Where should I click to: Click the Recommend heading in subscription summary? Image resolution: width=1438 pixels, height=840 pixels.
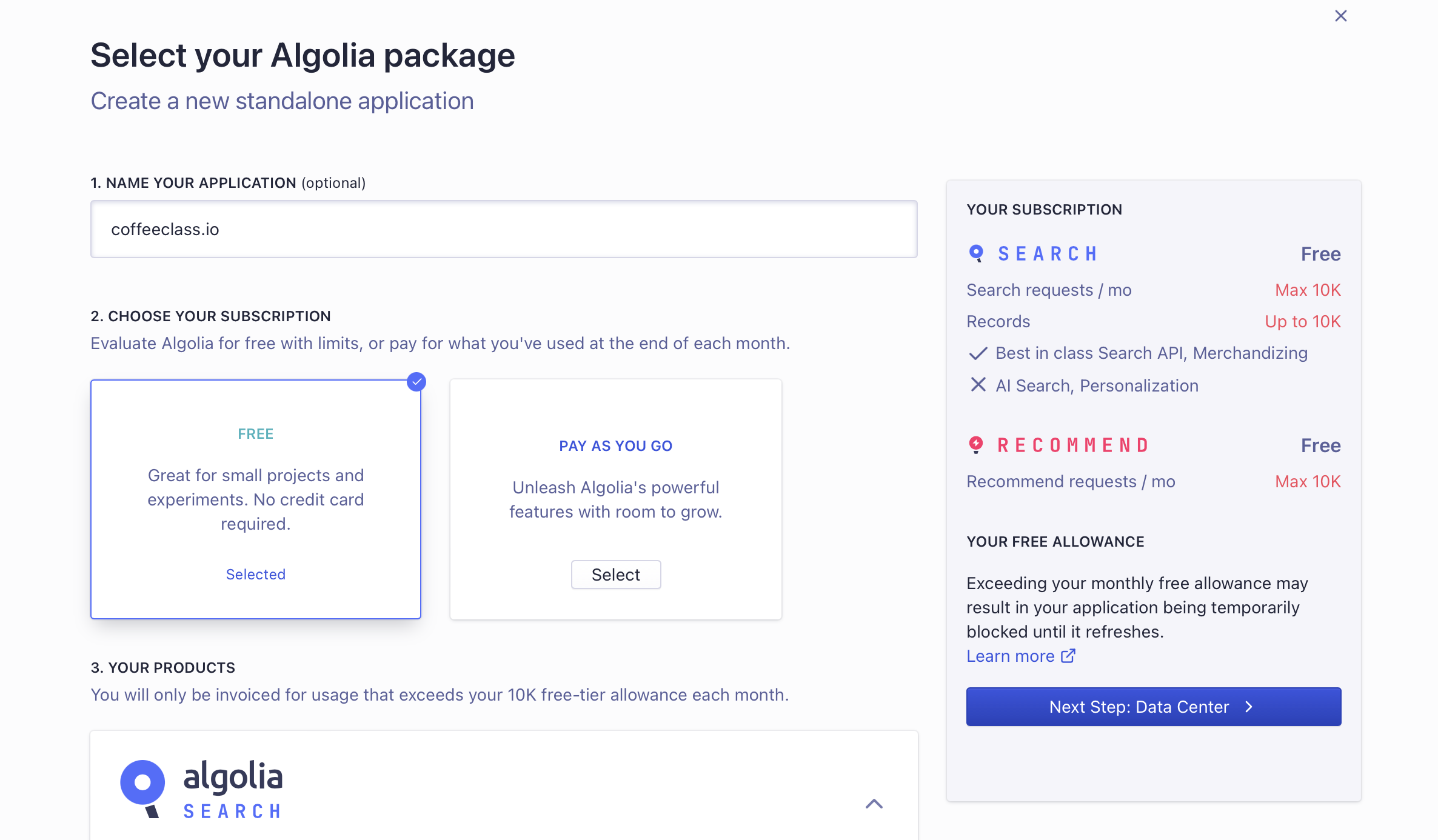[x=1073, y=445]
